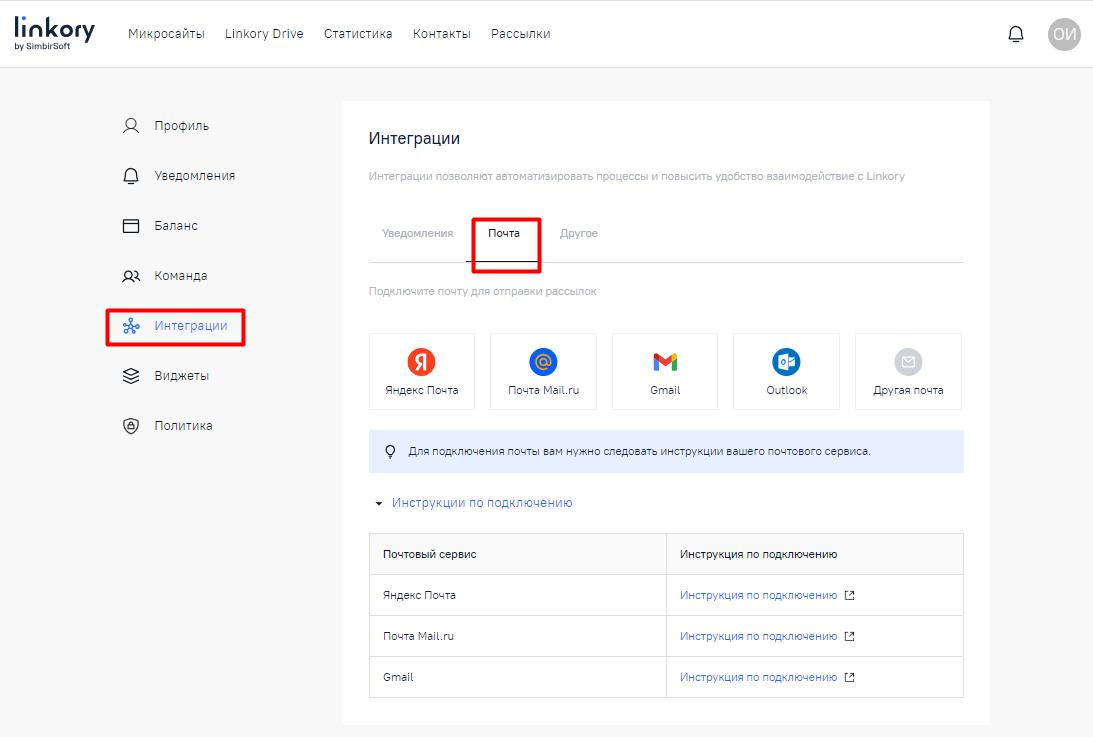Go to Баланс in sidebar
The image size is (1093, 737).
pyautogui.click(x=176, y=226)
